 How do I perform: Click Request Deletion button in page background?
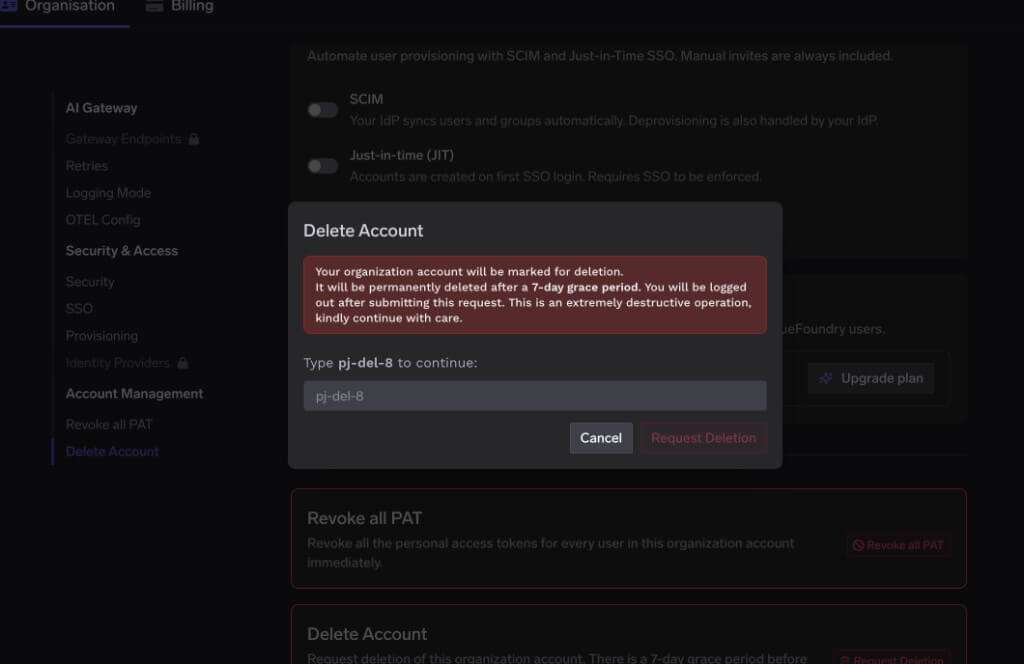pos(891,658)
